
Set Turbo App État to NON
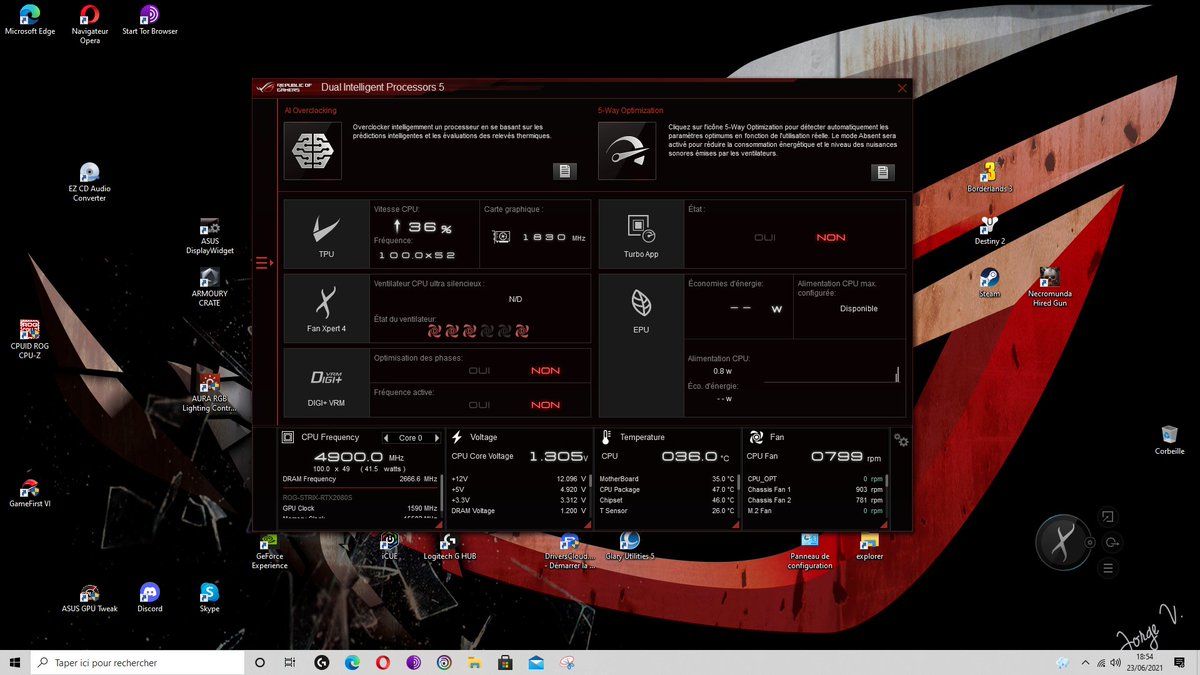831,238
